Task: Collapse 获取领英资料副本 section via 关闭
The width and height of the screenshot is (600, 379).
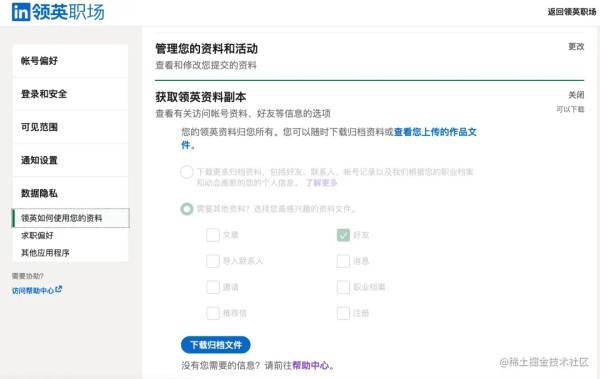Action: click(576, 95)
